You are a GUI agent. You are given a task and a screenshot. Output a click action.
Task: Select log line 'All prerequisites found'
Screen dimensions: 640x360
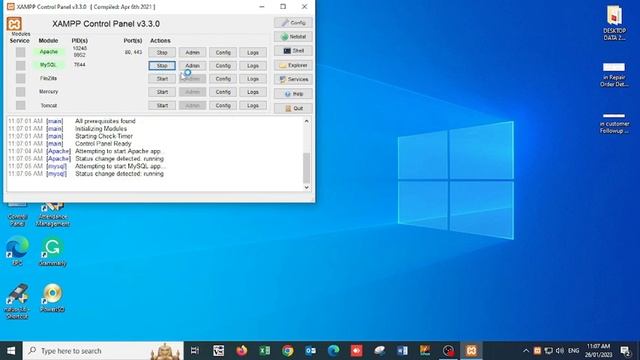point(105,121)
